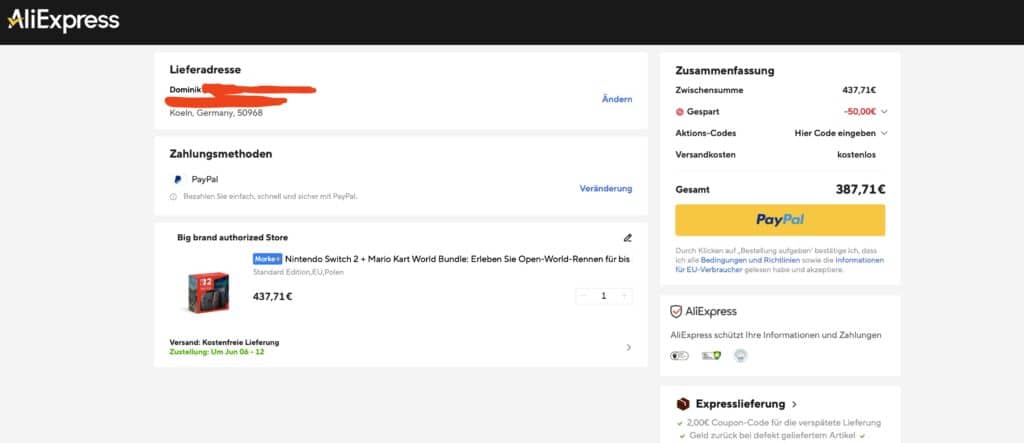This screenshot has height=443, width=1024.
Task: Click AliExpress schützt Ihre Informationen text
Action: point(776,335)
